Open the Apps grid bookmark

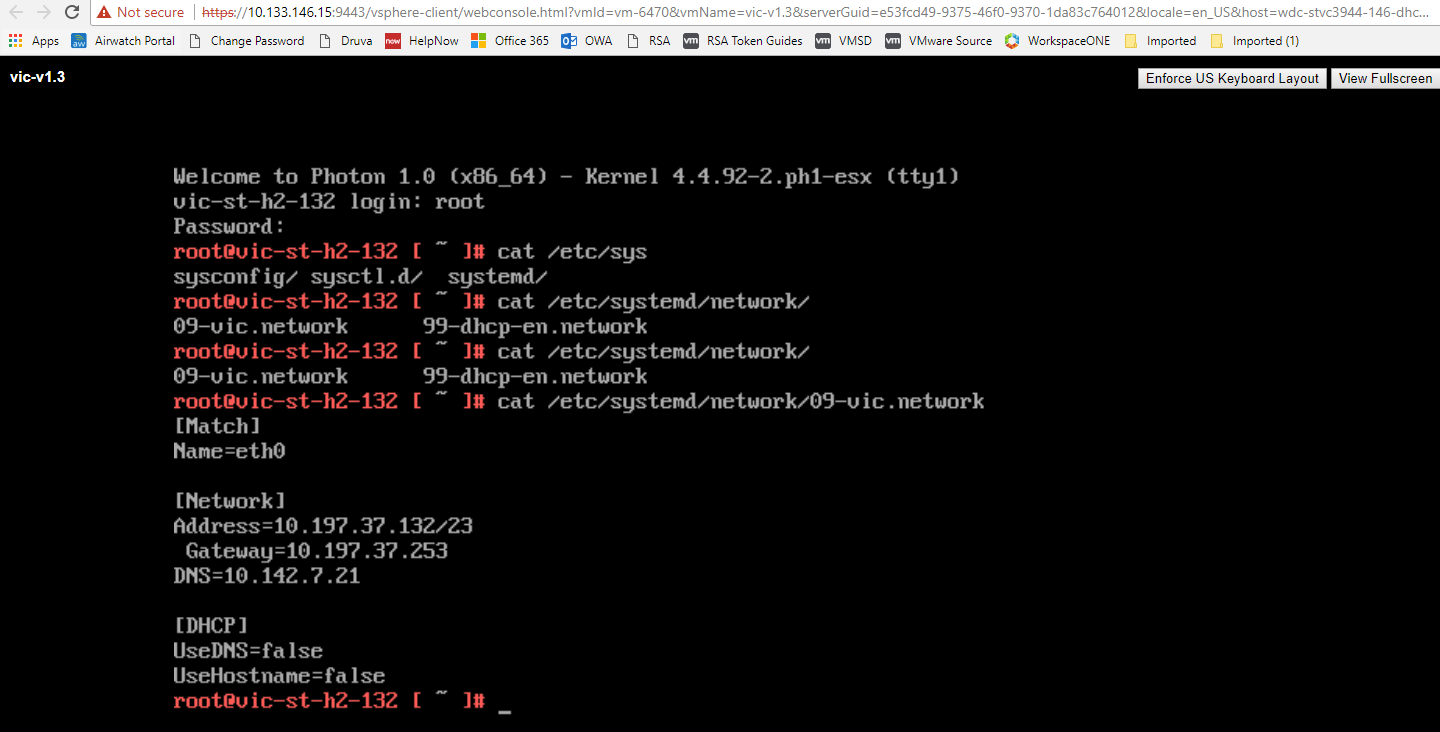point(34,41)
